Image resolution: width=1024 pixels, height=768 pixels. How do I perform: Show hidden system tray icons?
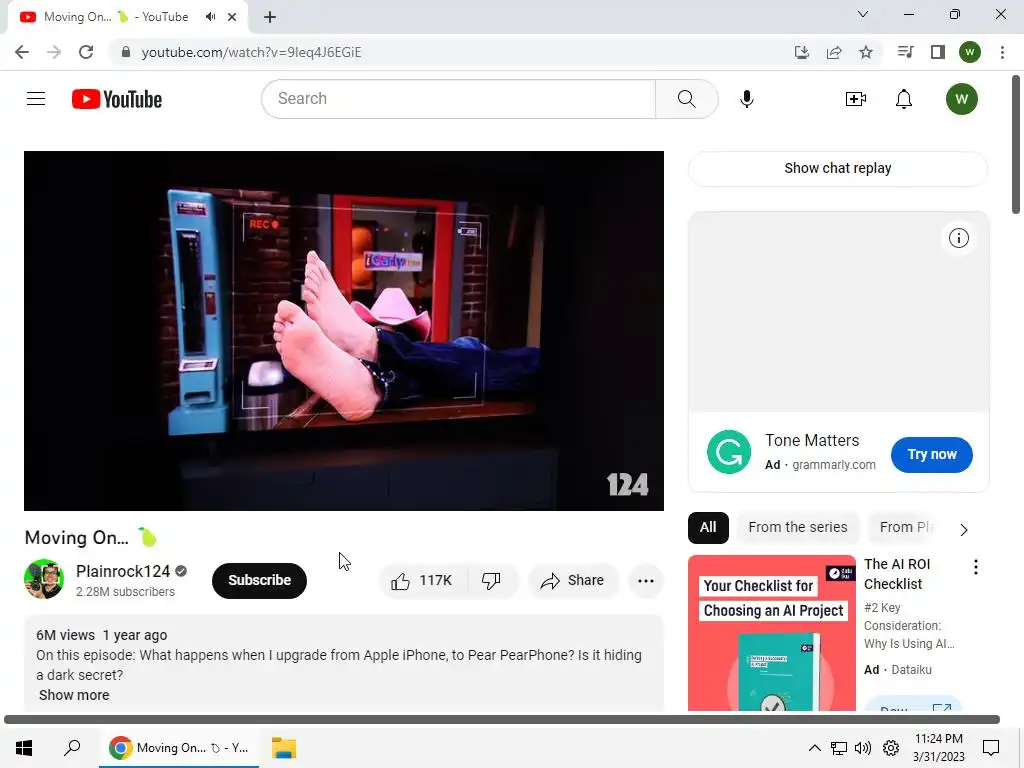814,748
